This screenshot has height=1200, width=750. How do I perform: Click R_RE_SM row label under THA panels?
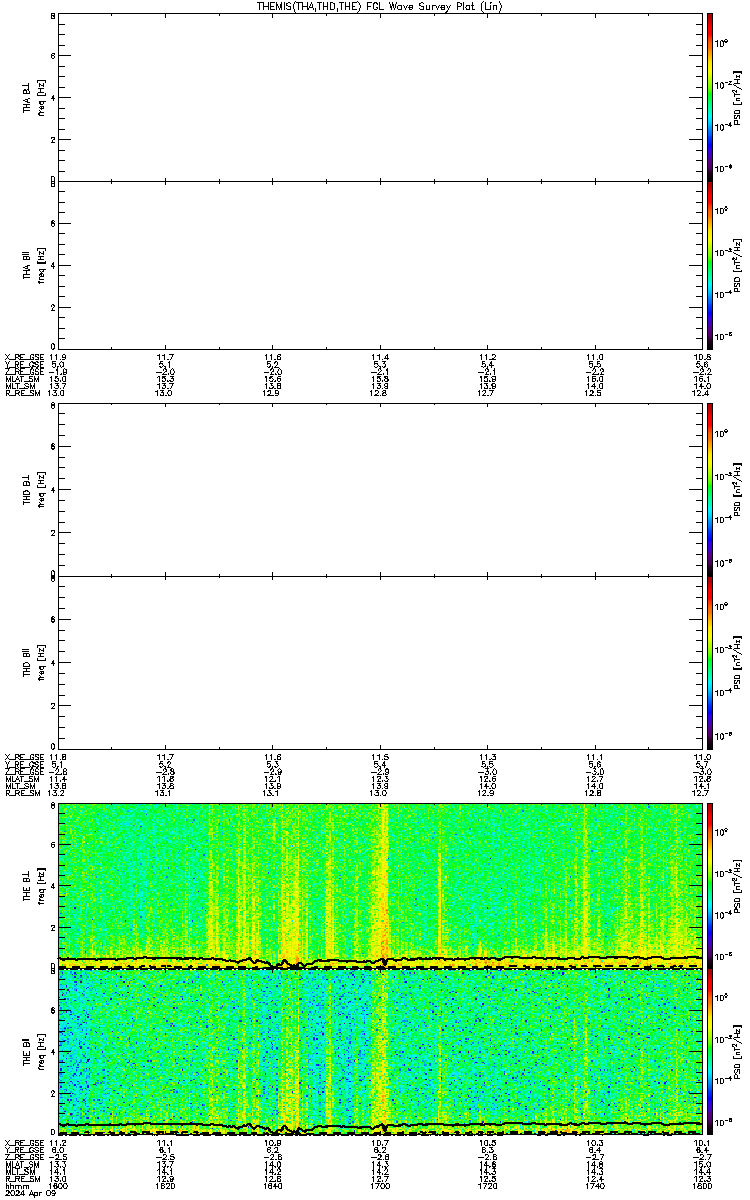(22, 393)
